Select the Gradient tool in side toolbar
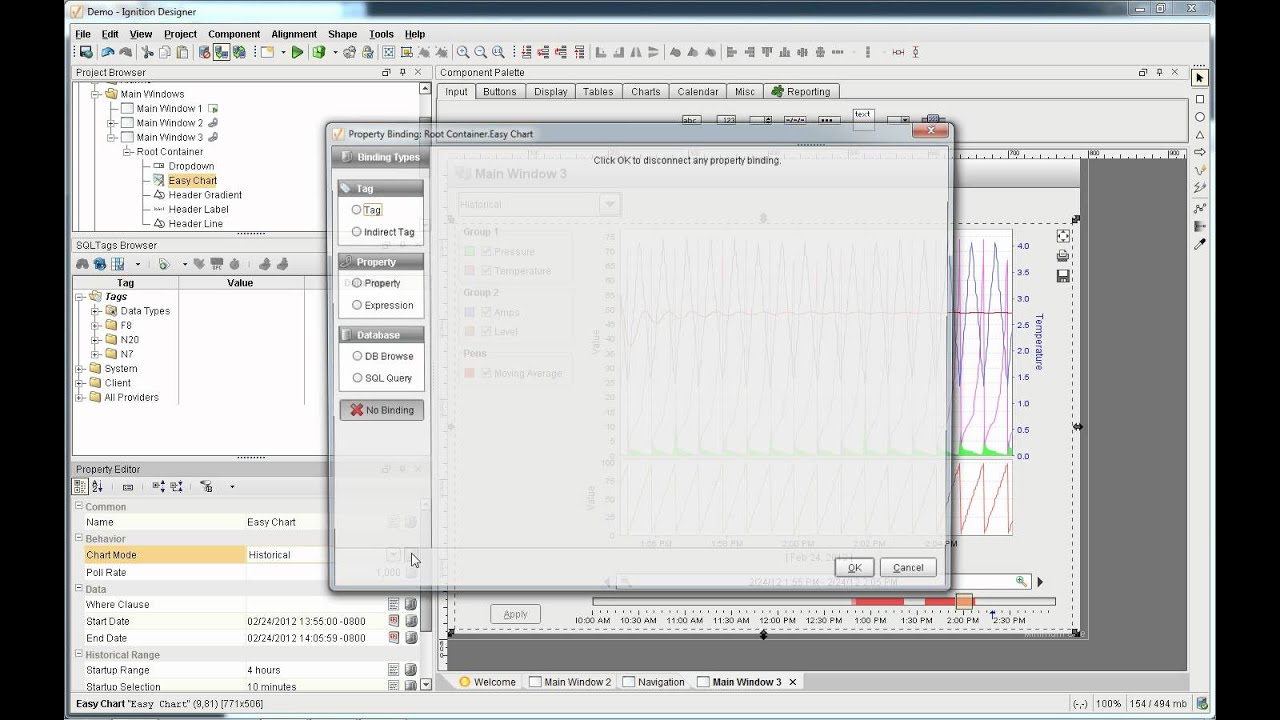The width and height of the screenshot is (1280, 720). tap(1200, 226)
